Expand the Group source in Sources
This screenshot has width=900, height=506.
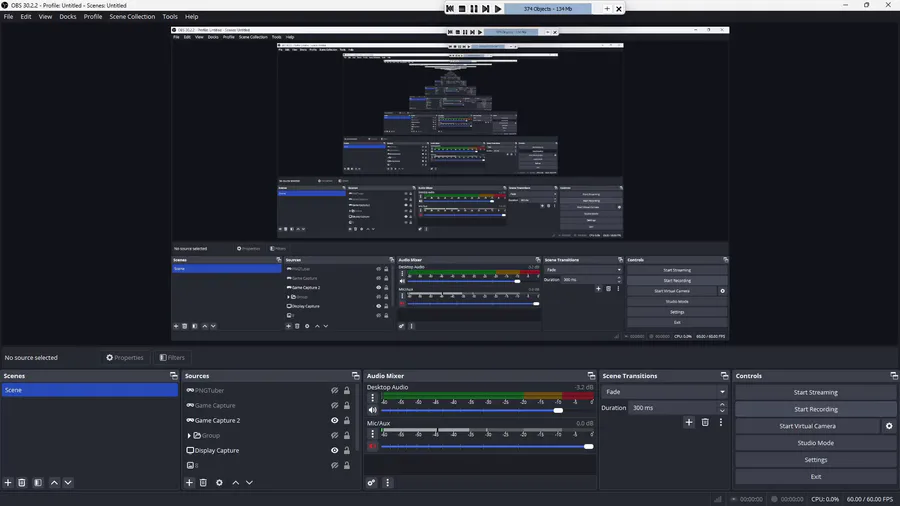click(189, 435)
